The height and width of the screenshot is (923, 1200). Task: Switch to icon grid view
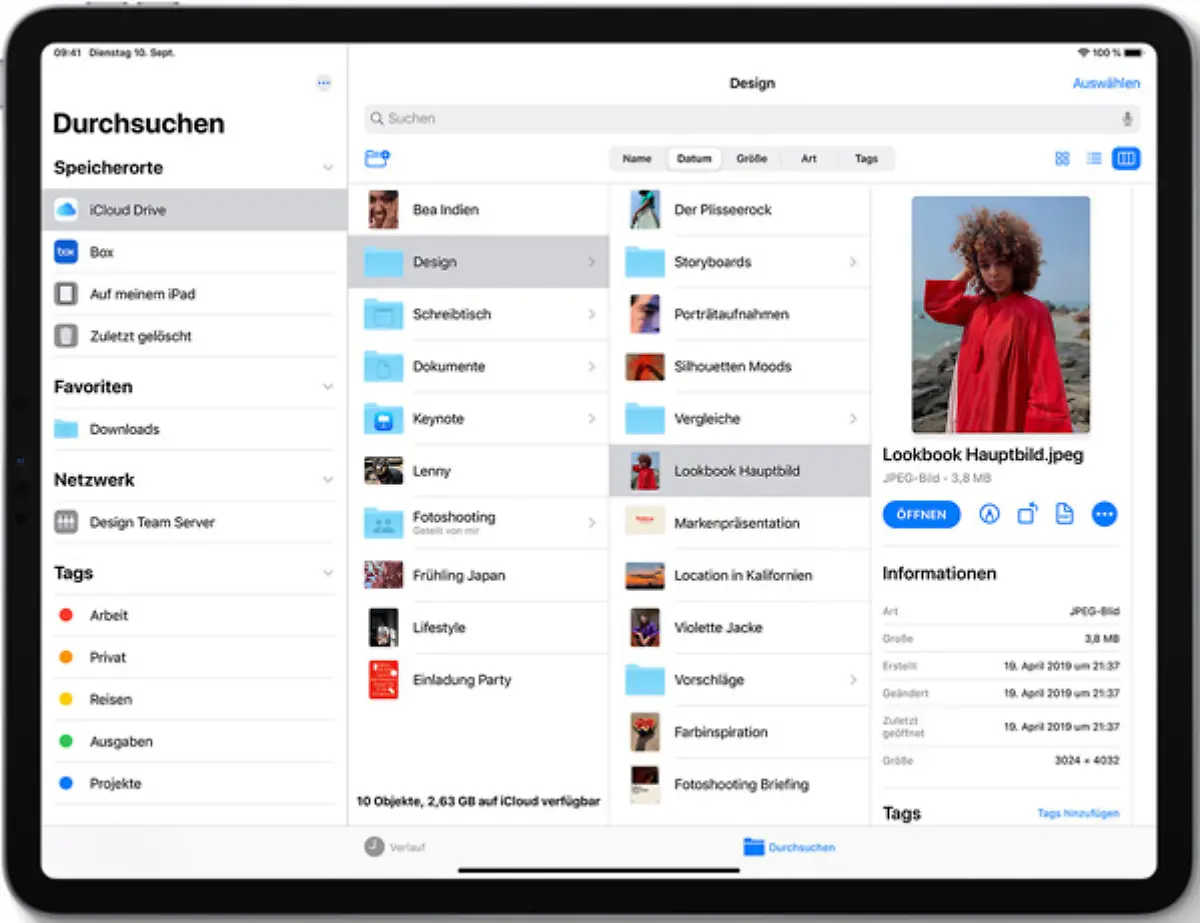tap(1062, 158)
